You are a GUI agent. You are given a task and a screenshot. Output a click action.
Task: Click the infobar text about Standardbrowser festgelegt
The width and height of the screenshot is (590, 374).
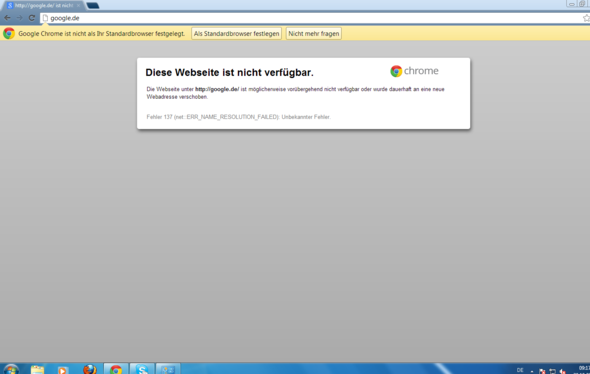tap(102, 33)
